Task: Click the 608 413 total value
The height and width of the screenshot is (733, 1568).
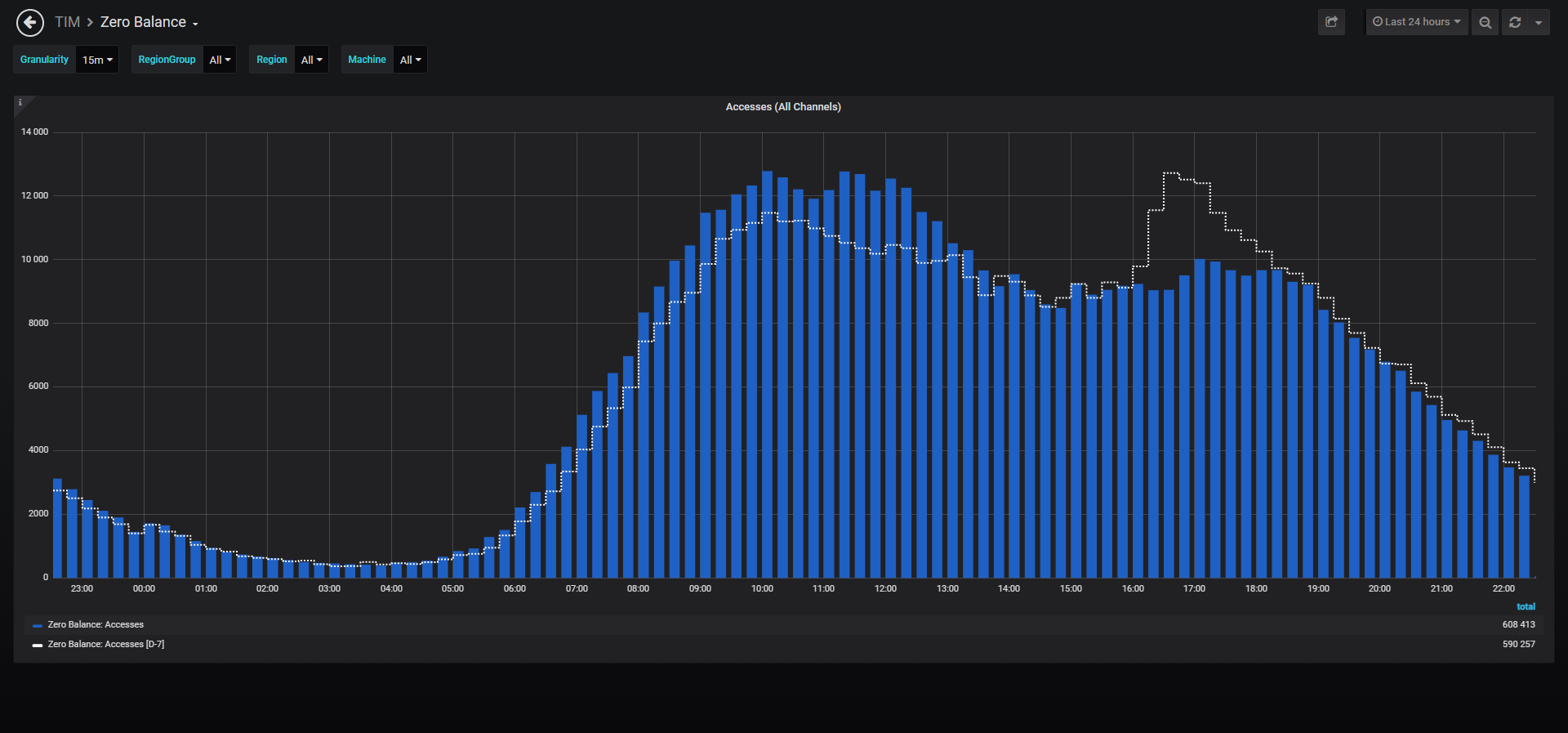Action: click(1518, 624)
